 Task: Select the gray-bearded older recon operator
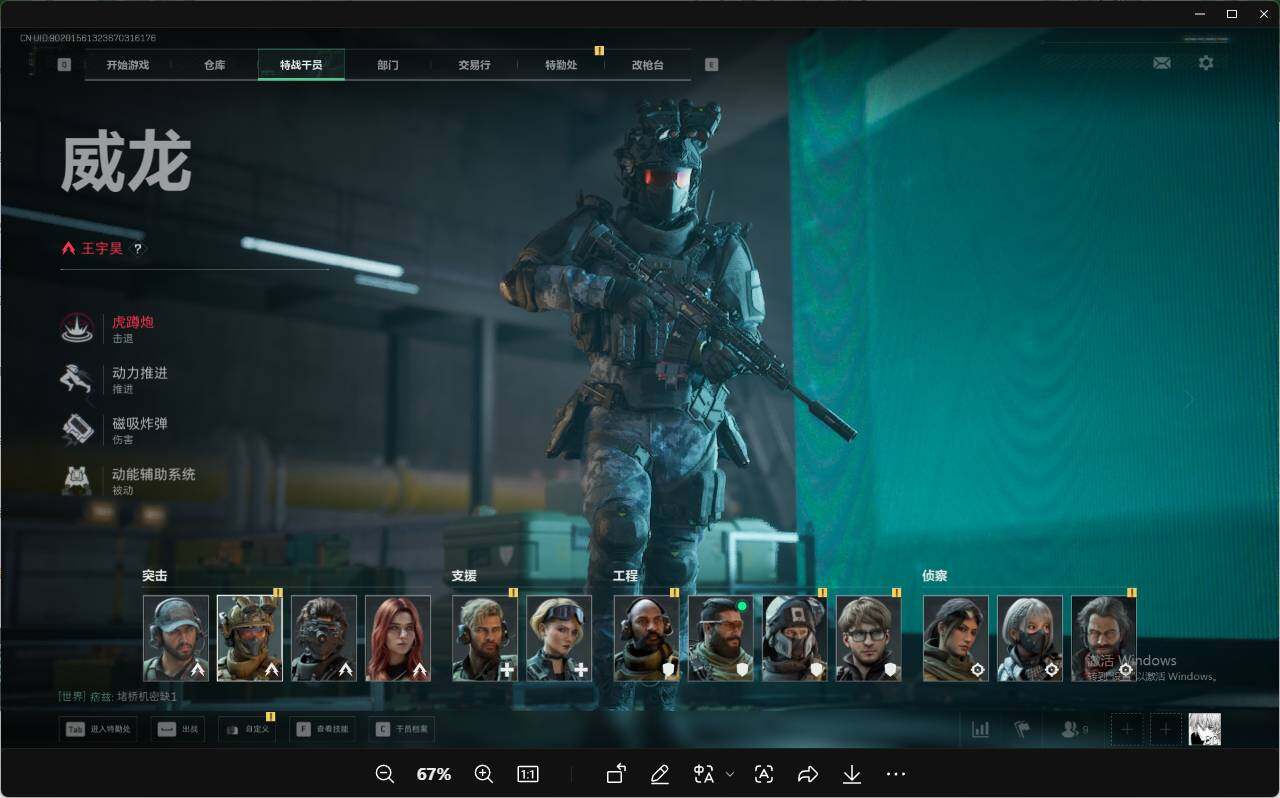[1104, 638]
